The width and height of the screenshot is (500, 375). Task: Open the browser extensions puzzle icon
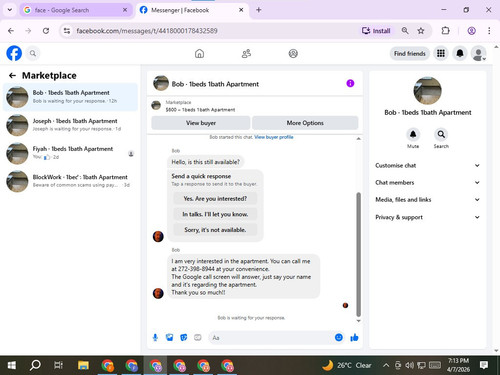[445, 31]
